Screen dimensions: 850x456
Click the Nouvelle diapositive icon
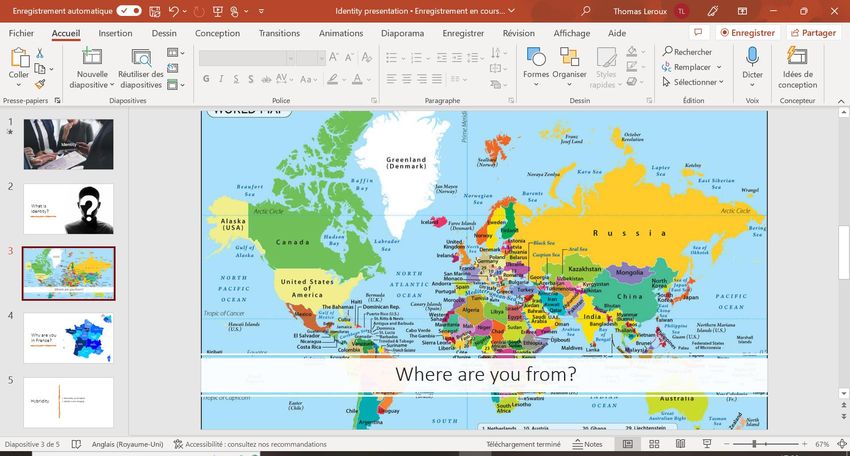click(x=92, y=57)
